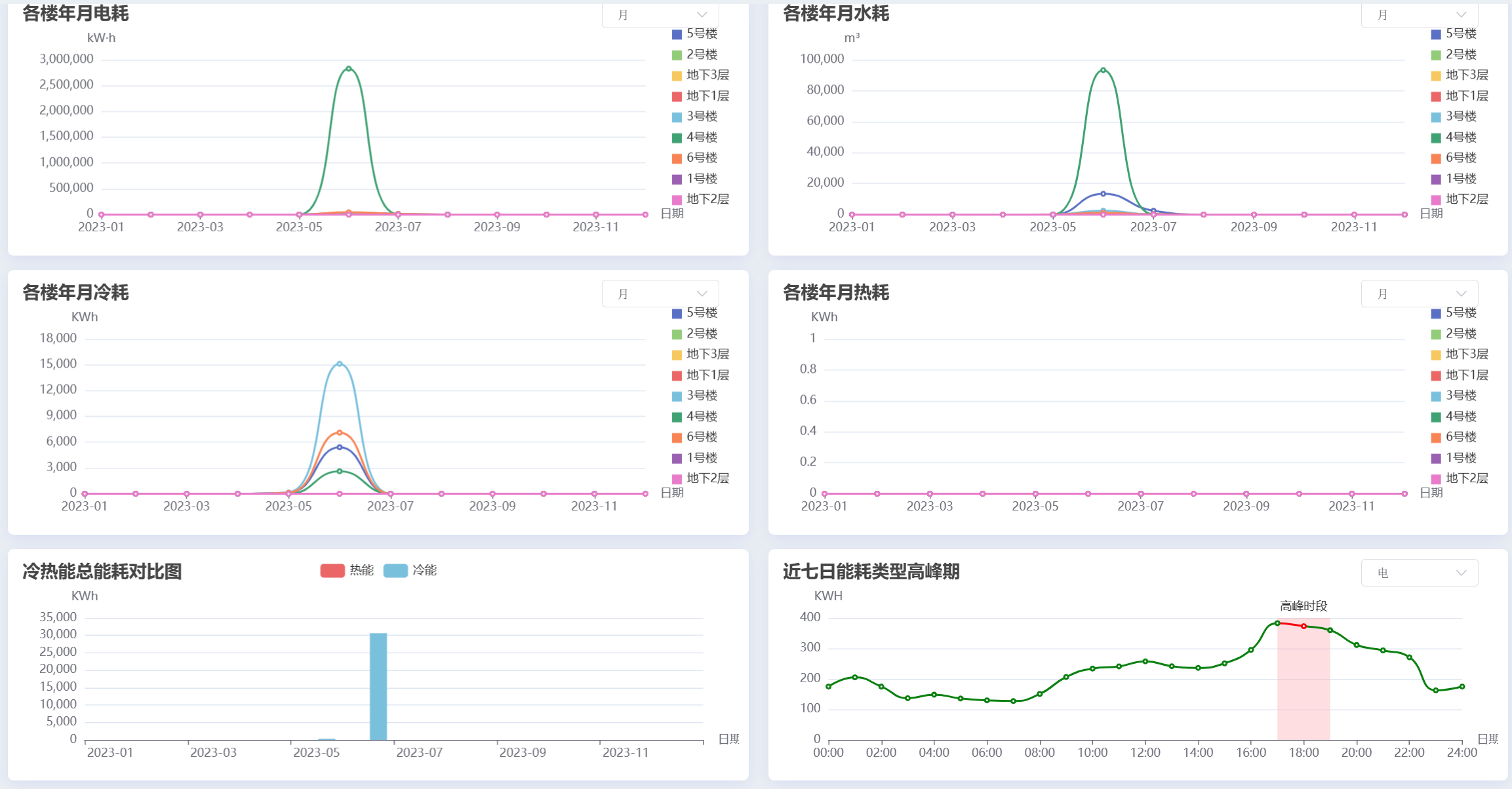1512x789 pixels.
Task: Click the 5号楼 peak point in 冷耗 chart
Action: point(339,447)
